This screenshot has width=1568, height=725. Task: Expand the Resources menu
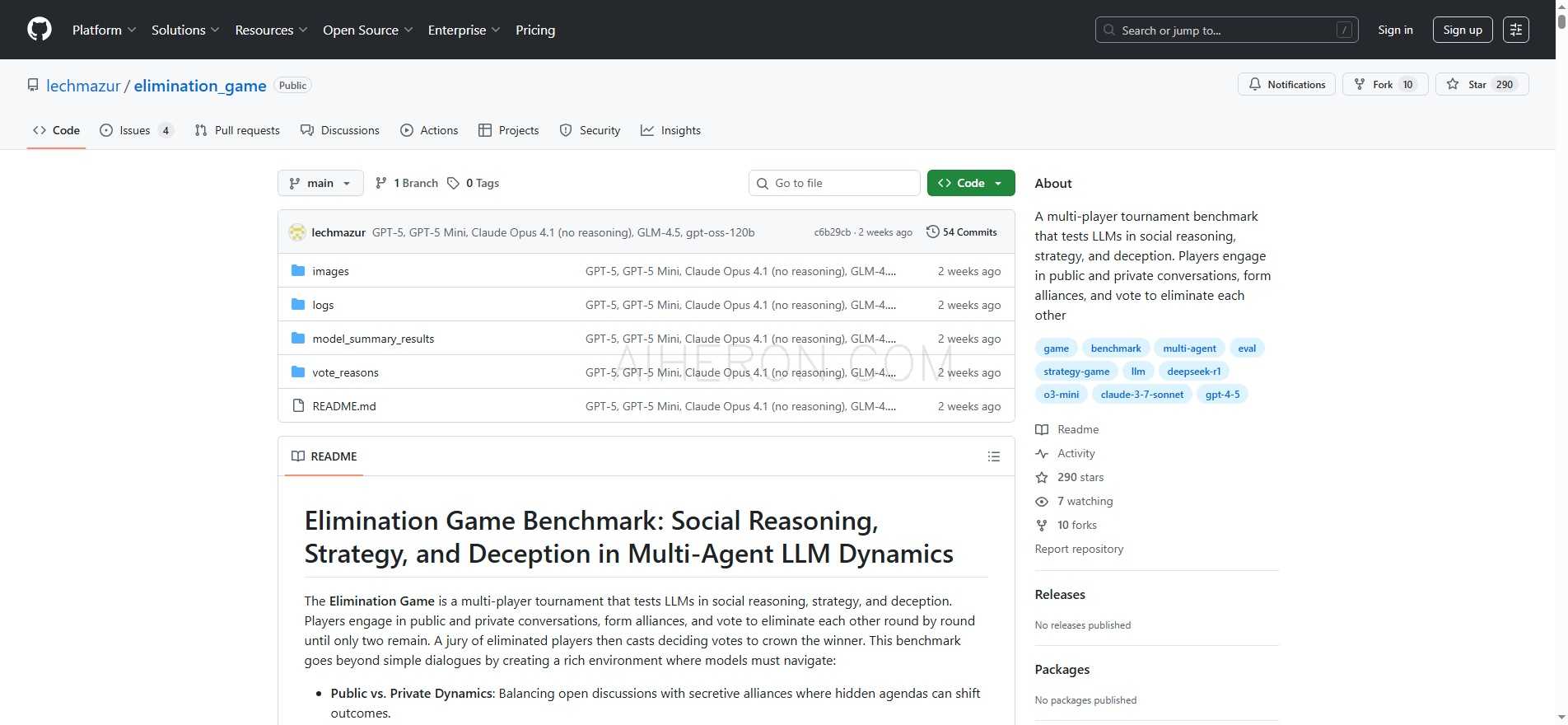tap(271, 30)
